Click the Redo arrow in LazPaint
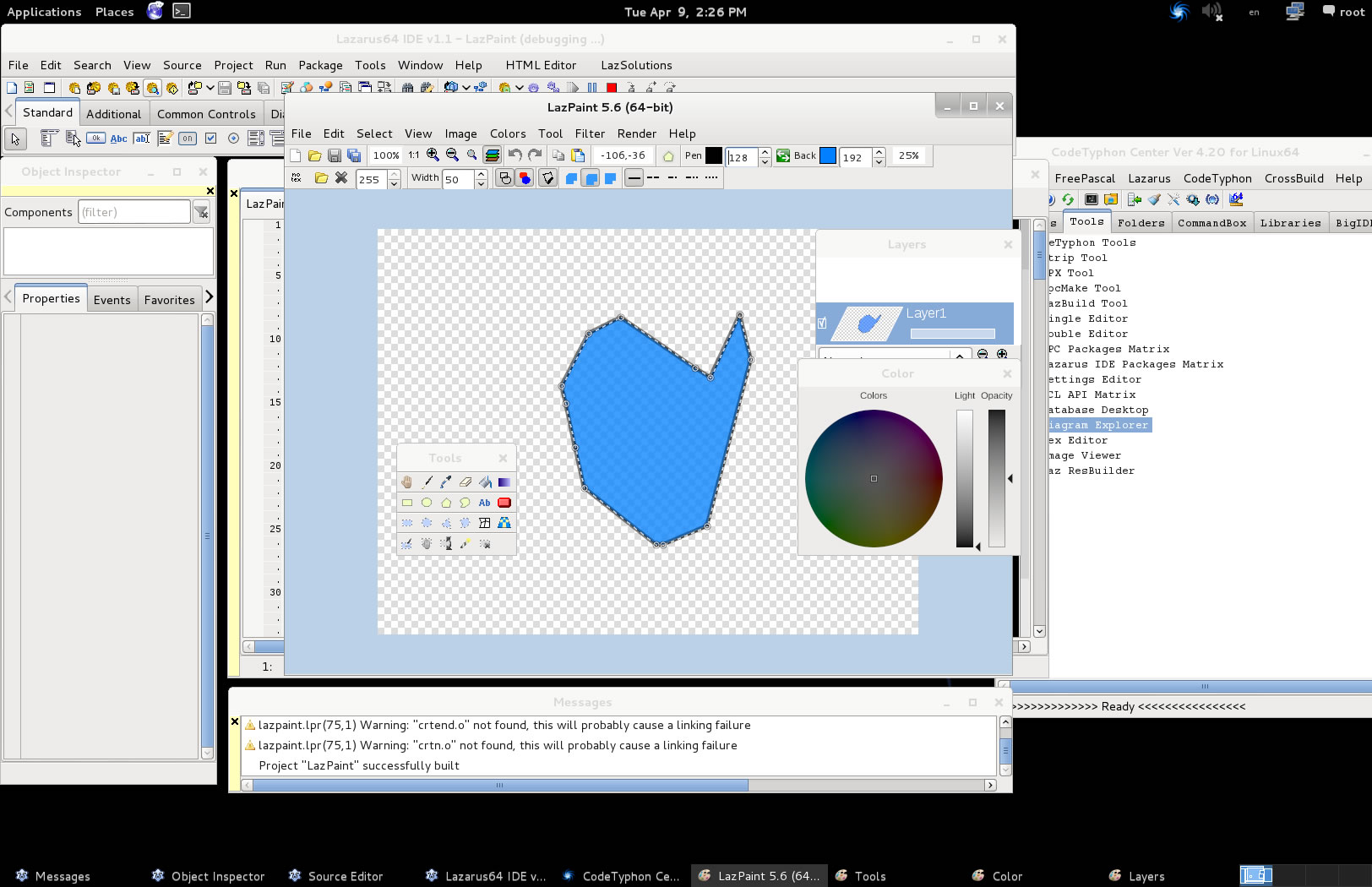This screenshot has height=887, width=1372. coord(535,155)
